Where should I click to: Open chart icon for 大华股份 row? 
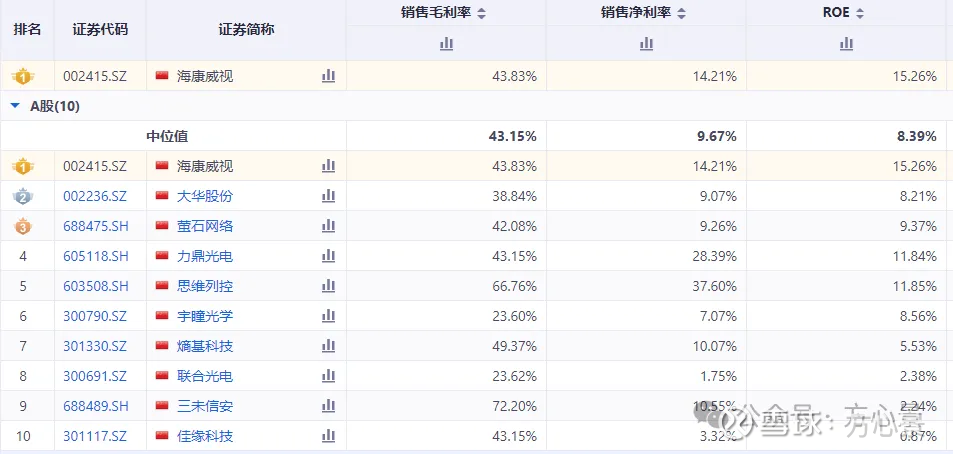point(329,196)
